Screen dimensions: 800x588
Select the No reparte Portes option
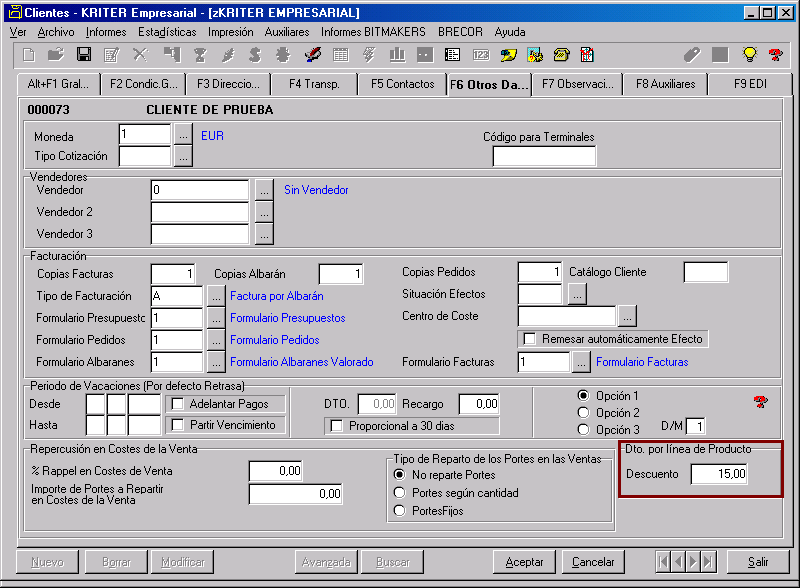pos(399,475)
